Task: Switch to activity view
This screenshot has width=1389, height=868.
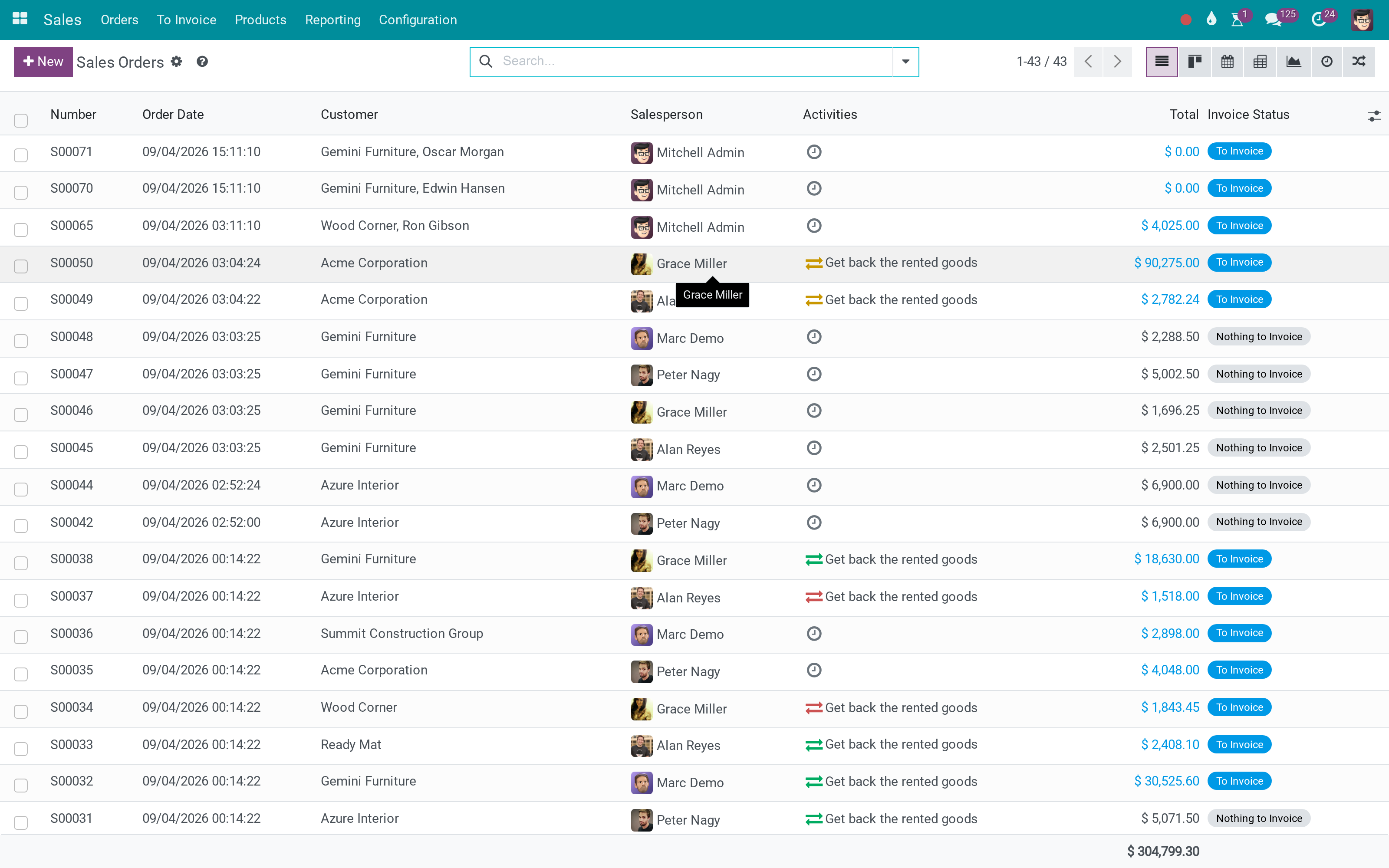Action: (x=1327, y=62)
